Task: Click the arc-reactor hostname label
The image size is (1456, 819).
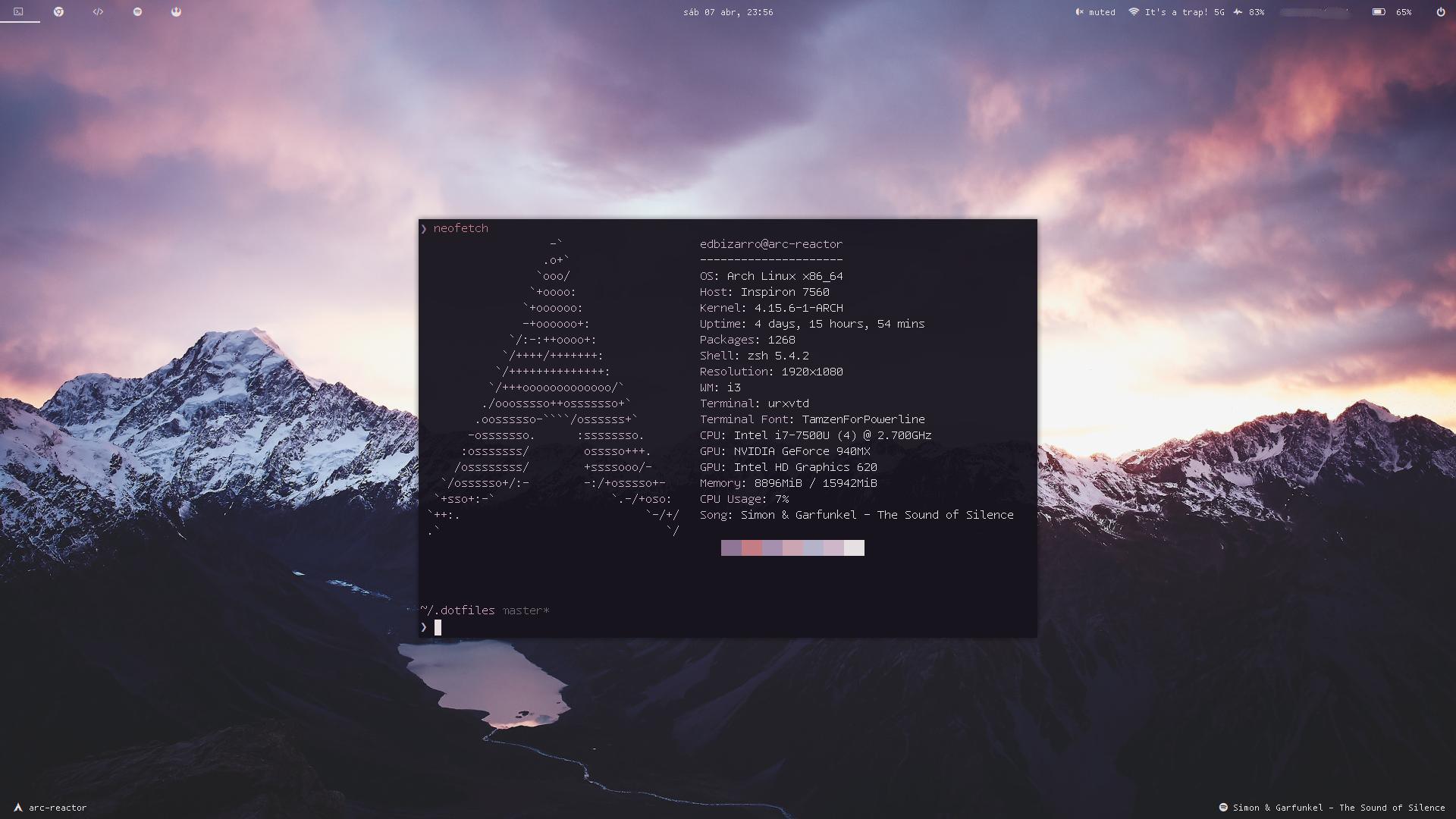Action: click(x=58, y=808)
